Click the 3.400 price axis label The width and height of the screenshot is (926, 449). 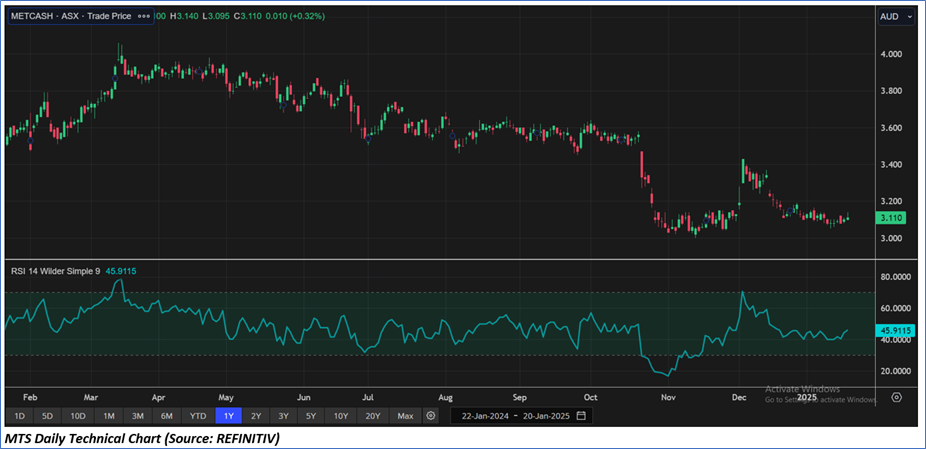coord(890,165)
